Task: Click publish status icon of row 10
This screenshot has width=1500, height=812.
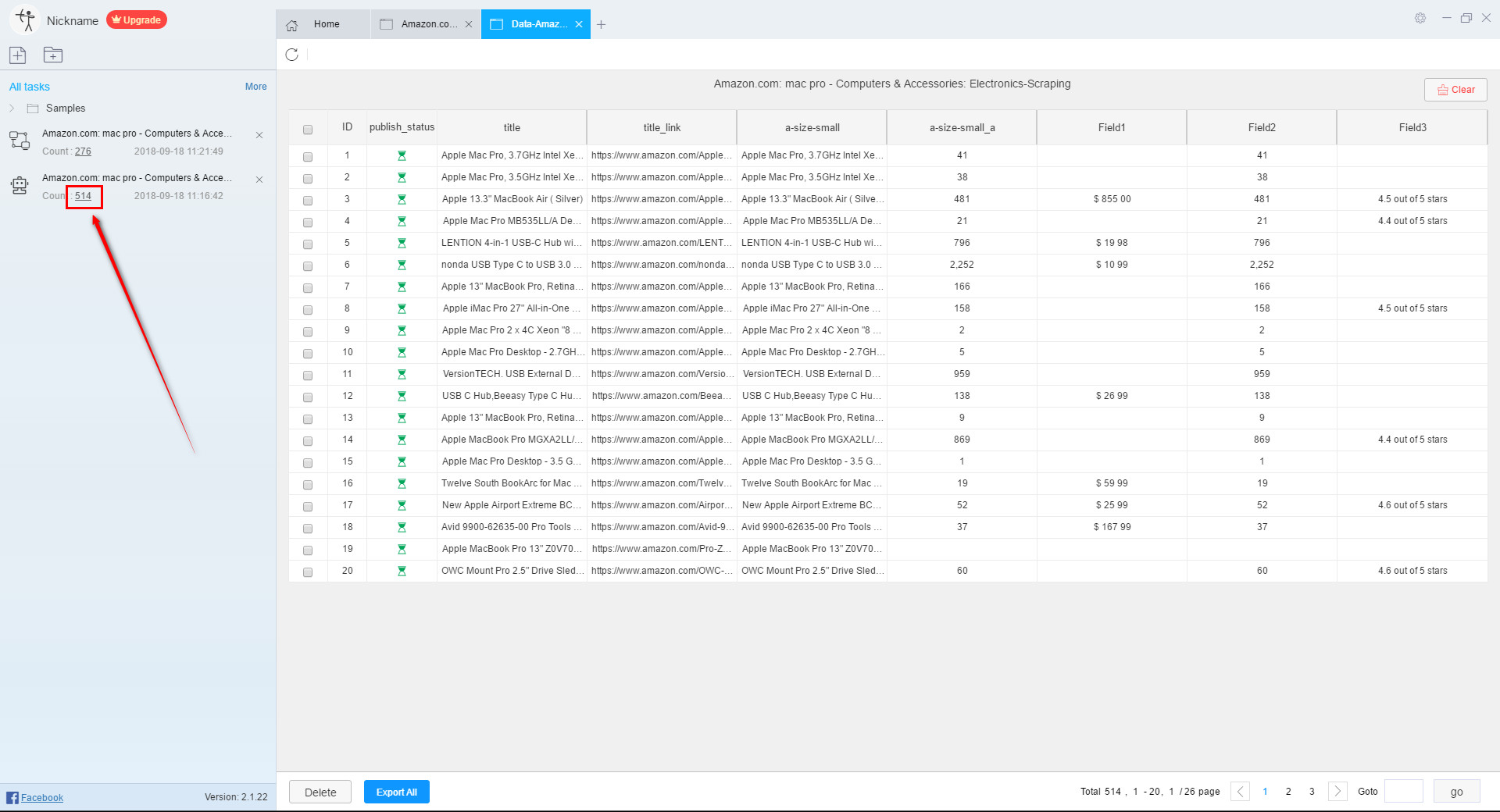Action: point(402,352)
